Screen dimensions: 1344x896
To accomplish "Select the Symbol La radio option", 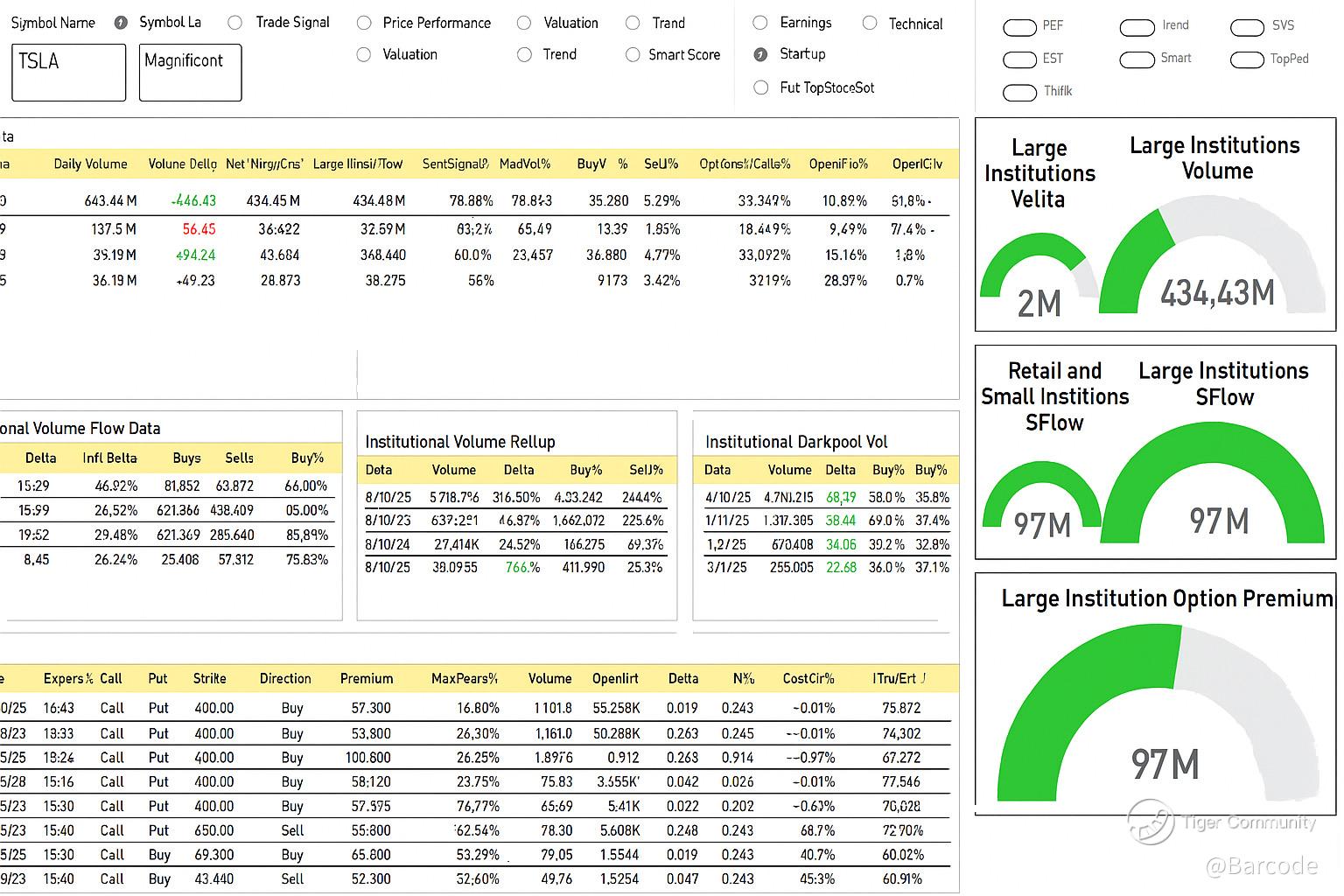I will pyautogui.click(x=122, y=23).
